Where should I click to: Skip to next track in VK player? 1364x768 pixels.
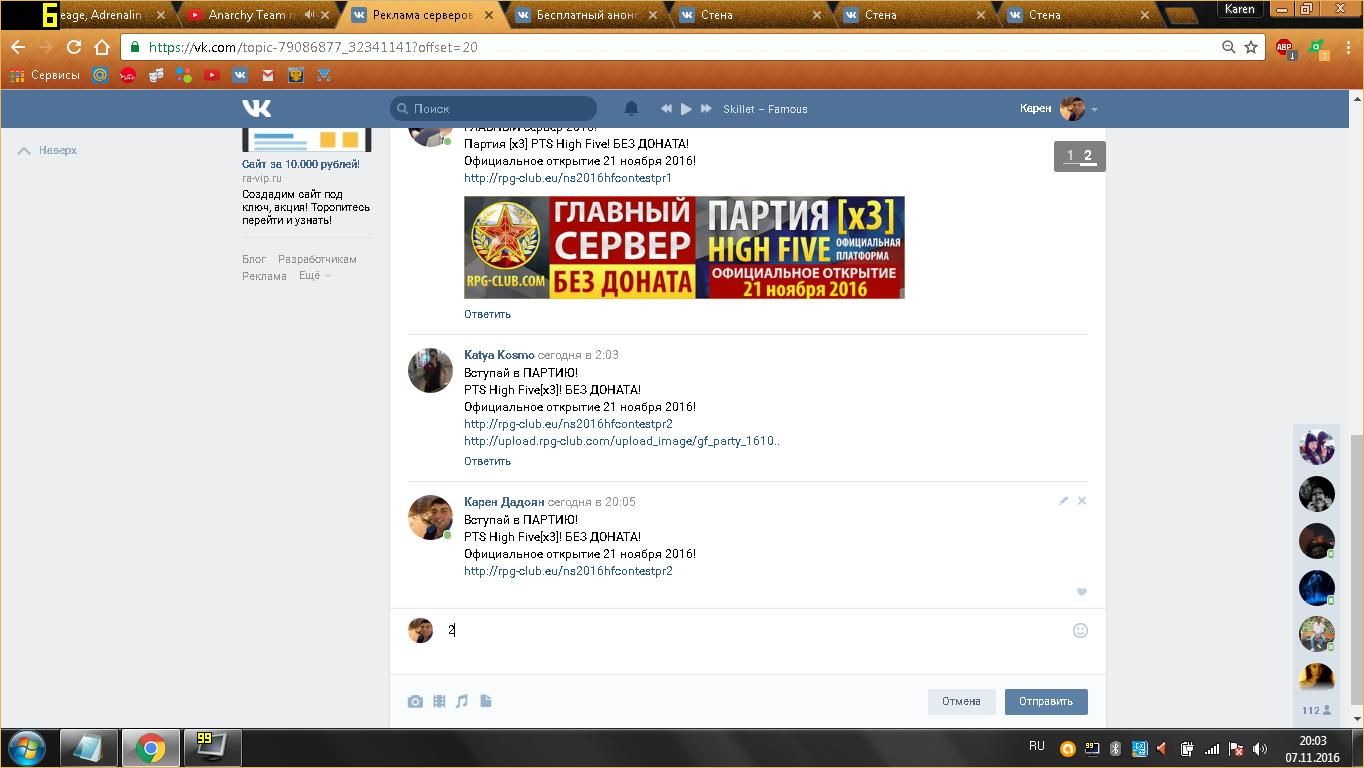pos(706,108)
